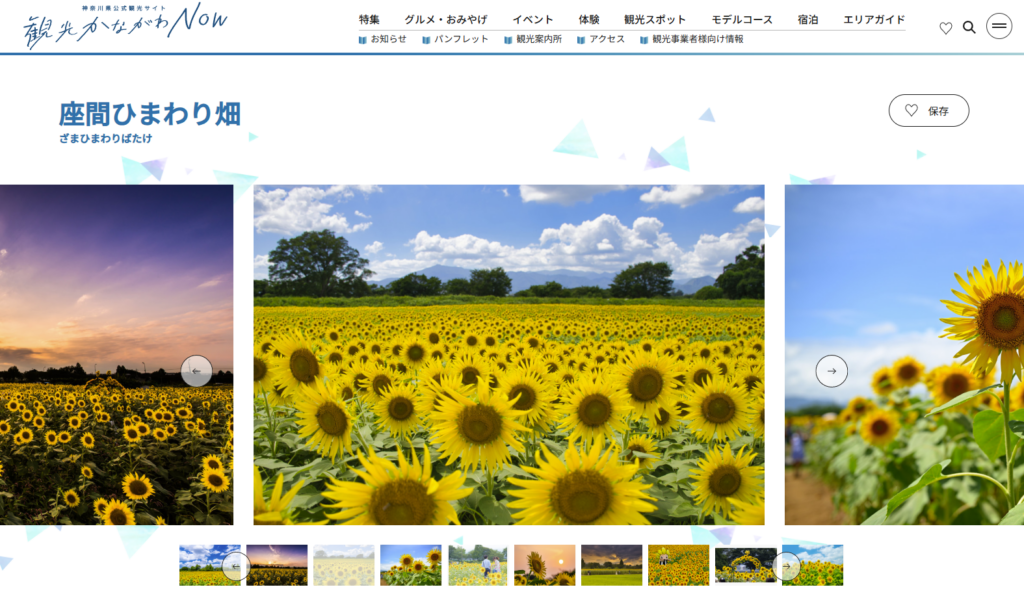Select the 観光スポット menu item
Screen dimensions: 1024x611
(655, 19)
